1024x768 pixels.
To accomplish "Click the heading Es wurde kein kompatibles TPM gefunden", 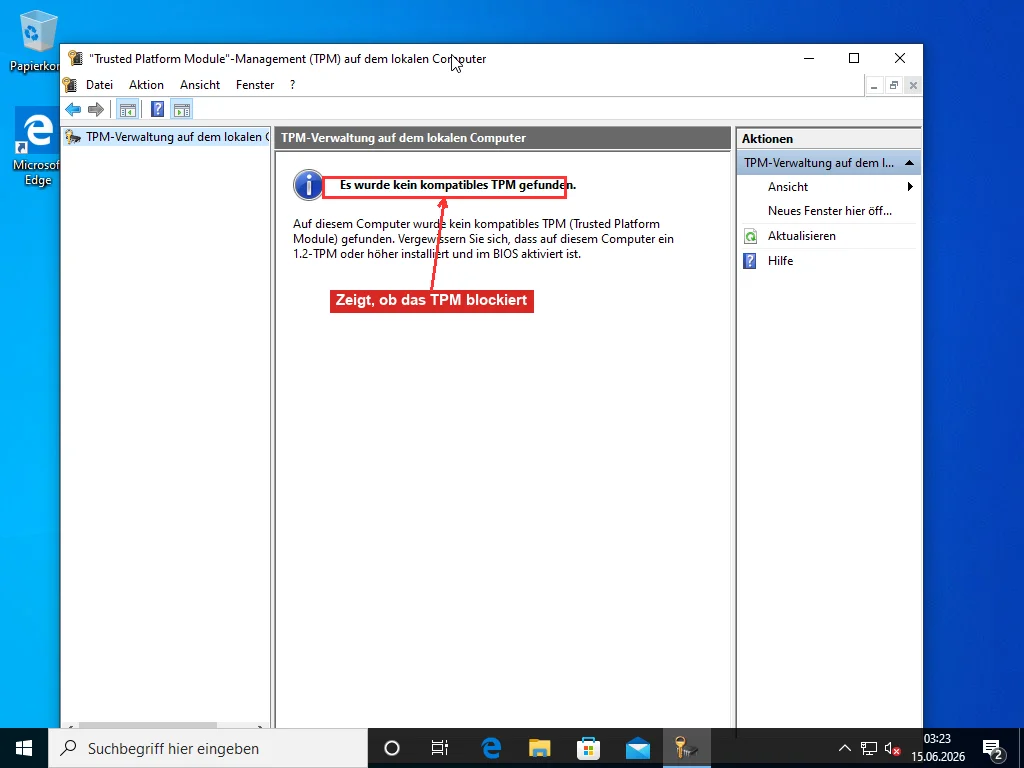I will [x=458, y=185].
